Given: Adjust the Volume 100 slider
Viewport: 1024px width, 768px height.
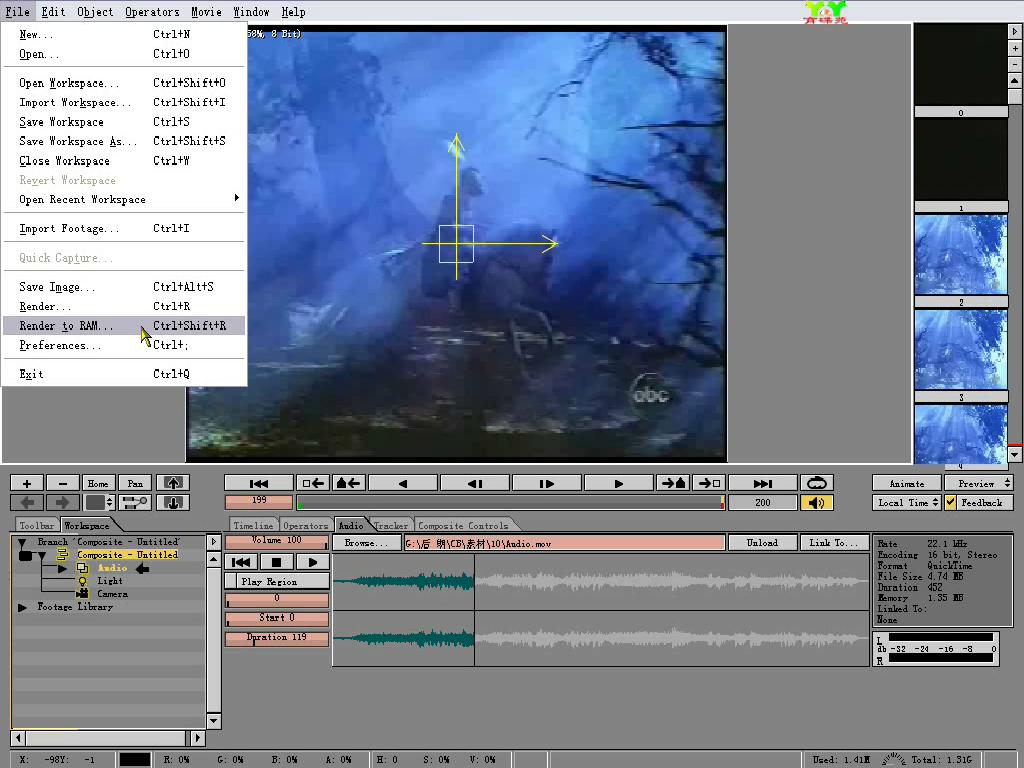Looking at the screenshot, I should [277, 541].
